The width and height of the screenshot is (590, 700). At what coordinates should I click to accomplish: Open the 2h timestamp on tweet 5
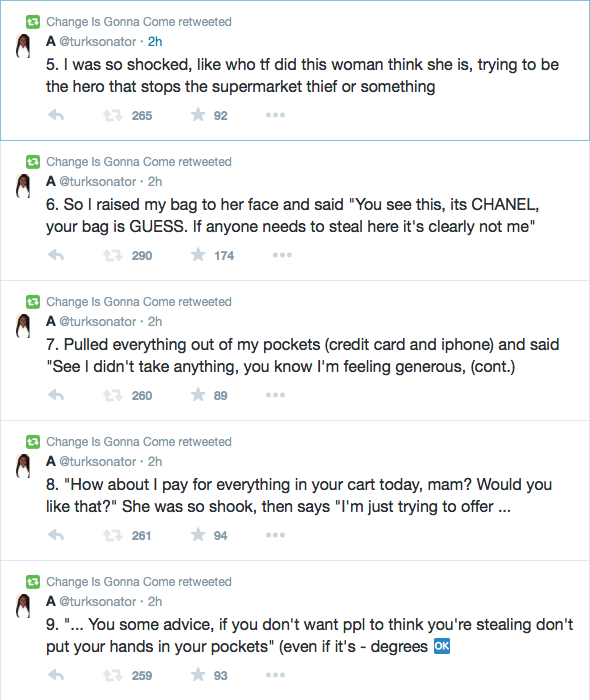tap(155, 42)
